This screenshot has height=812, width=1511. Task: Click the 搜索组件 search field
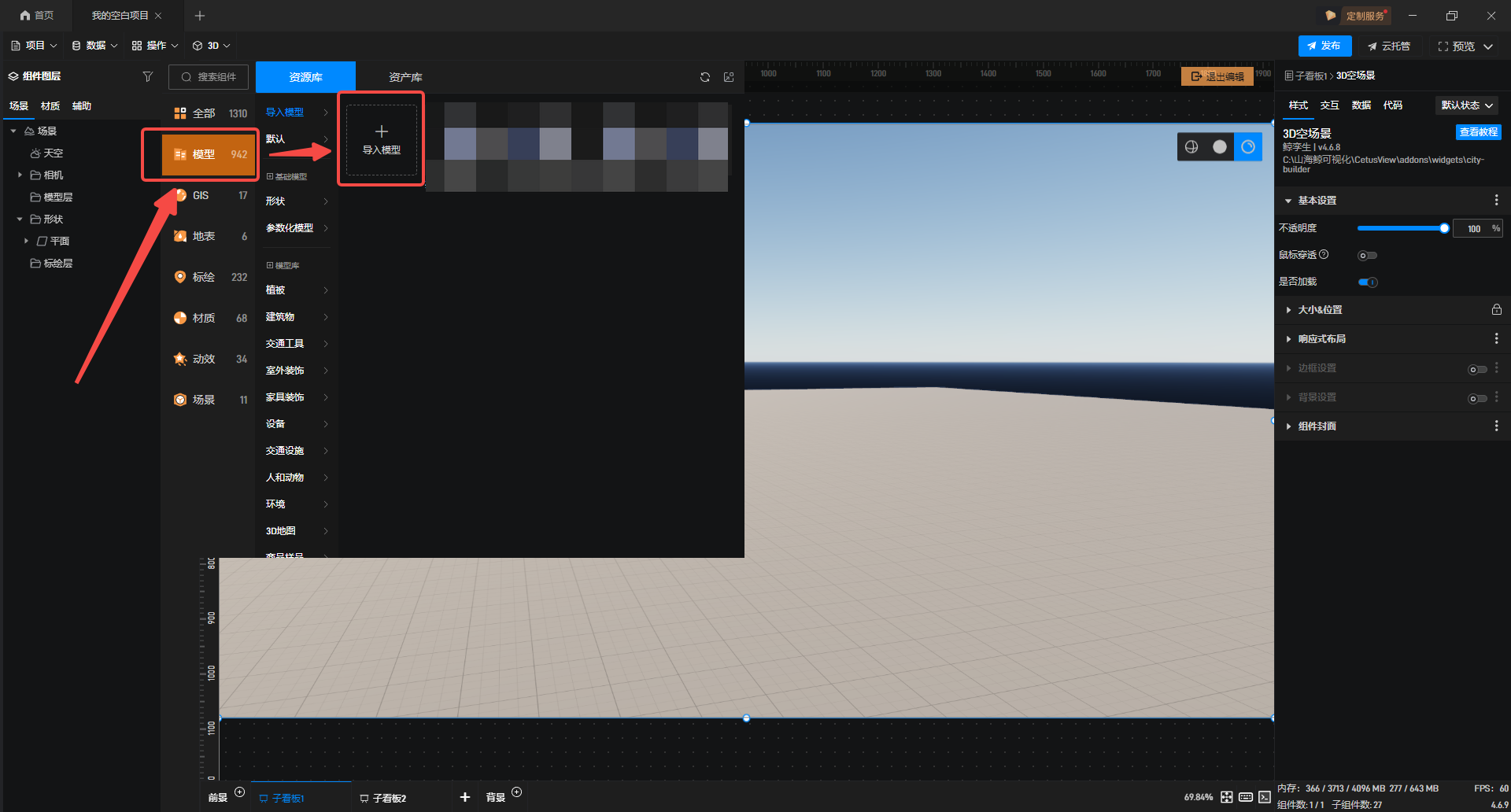pyautogui.click(x=209, y=77)
